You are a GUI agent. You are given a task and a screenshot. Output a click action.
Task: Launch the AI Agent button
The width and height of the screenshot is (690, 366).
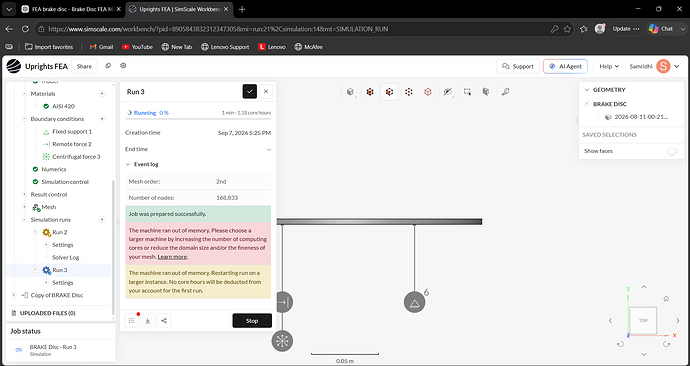(565, 66)
